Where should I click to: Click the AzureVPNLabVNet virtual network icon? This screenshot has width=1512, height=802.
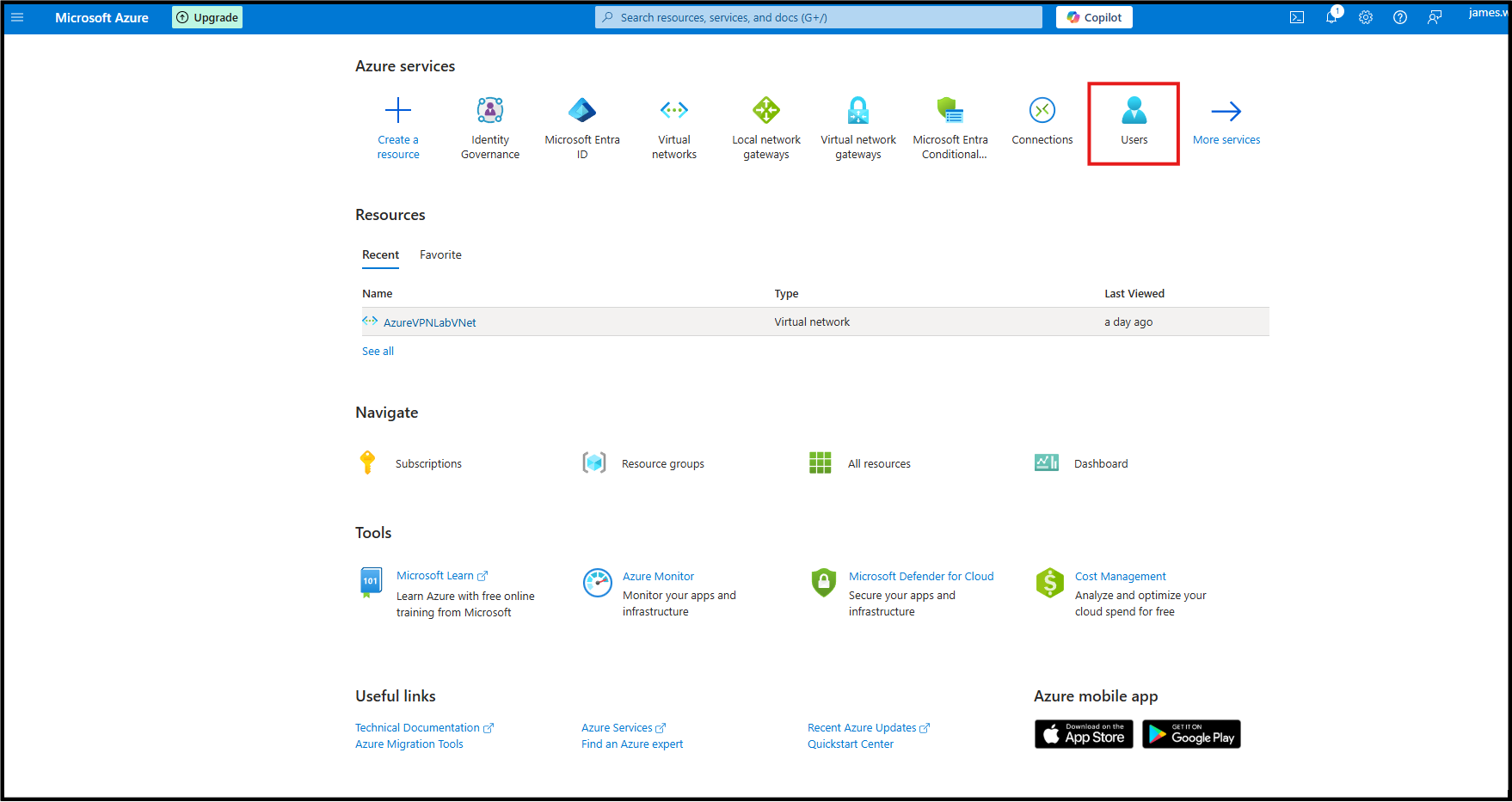point(370,321)
